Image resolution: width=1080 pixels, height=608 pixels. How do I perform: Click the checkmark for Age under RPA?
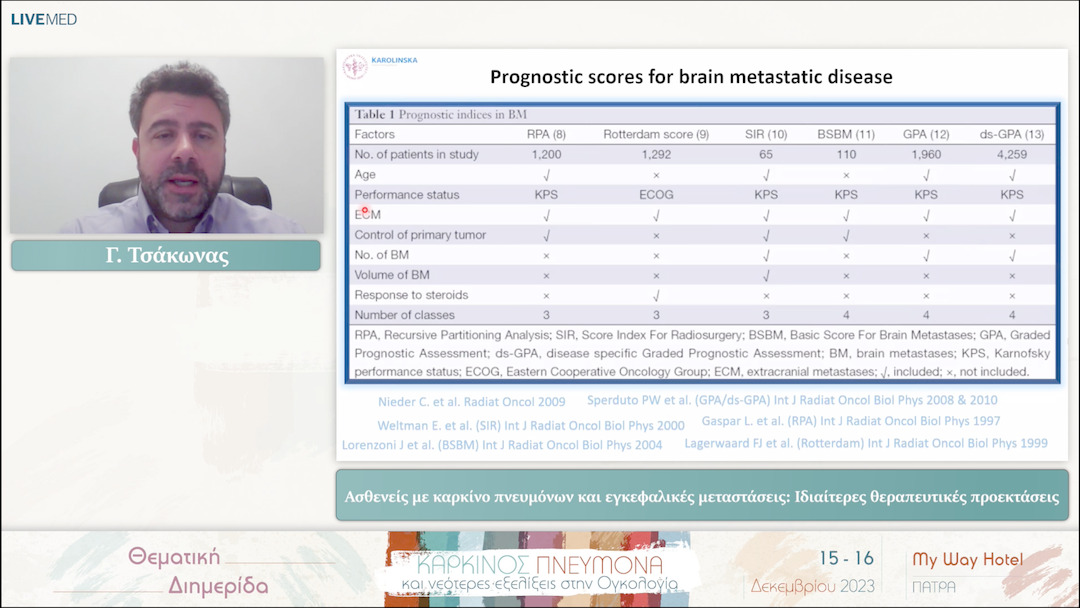(546, 174)
